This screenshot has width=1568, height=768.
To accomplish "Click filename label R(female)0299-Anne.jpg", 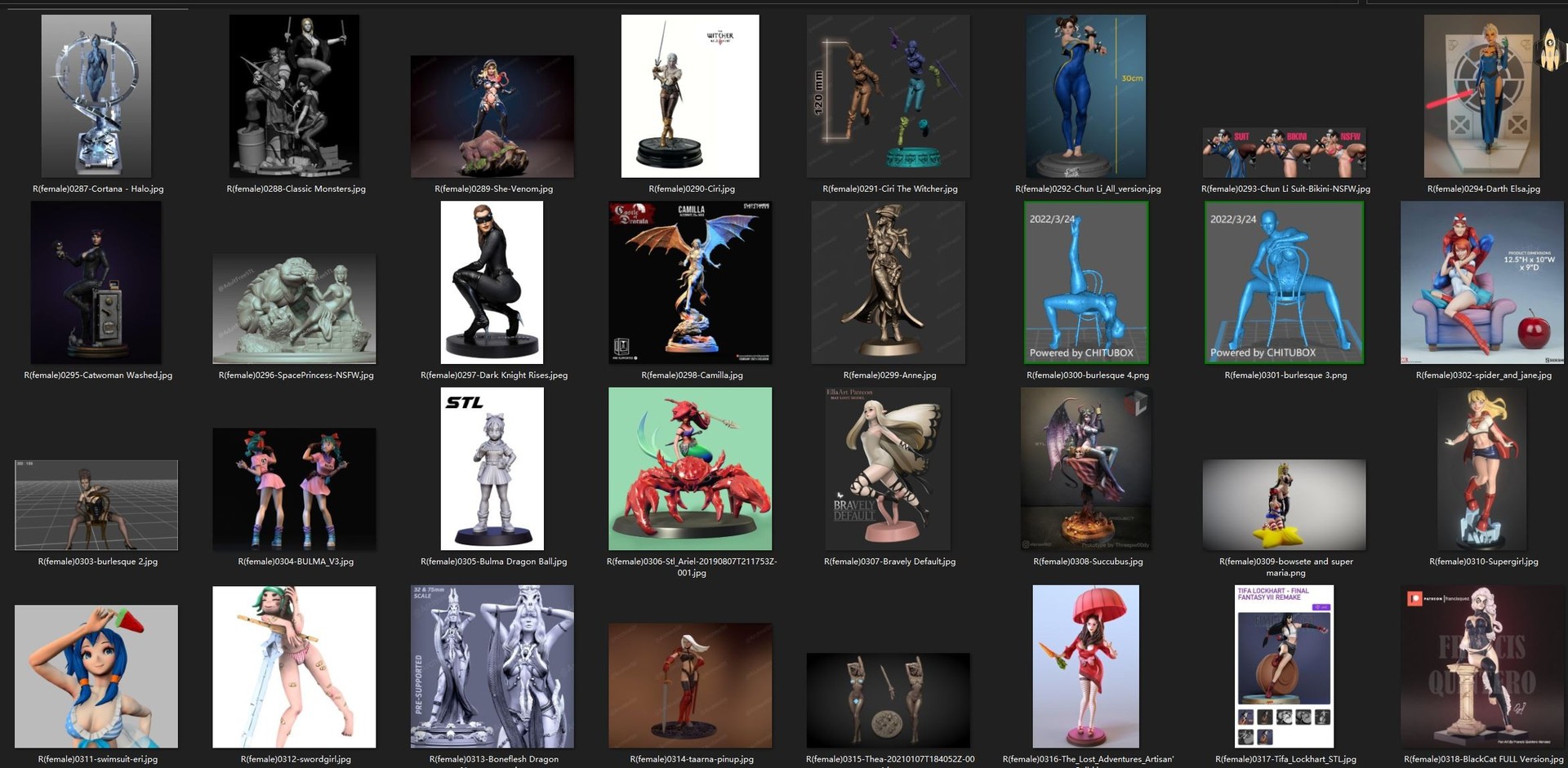I will 889,375.
